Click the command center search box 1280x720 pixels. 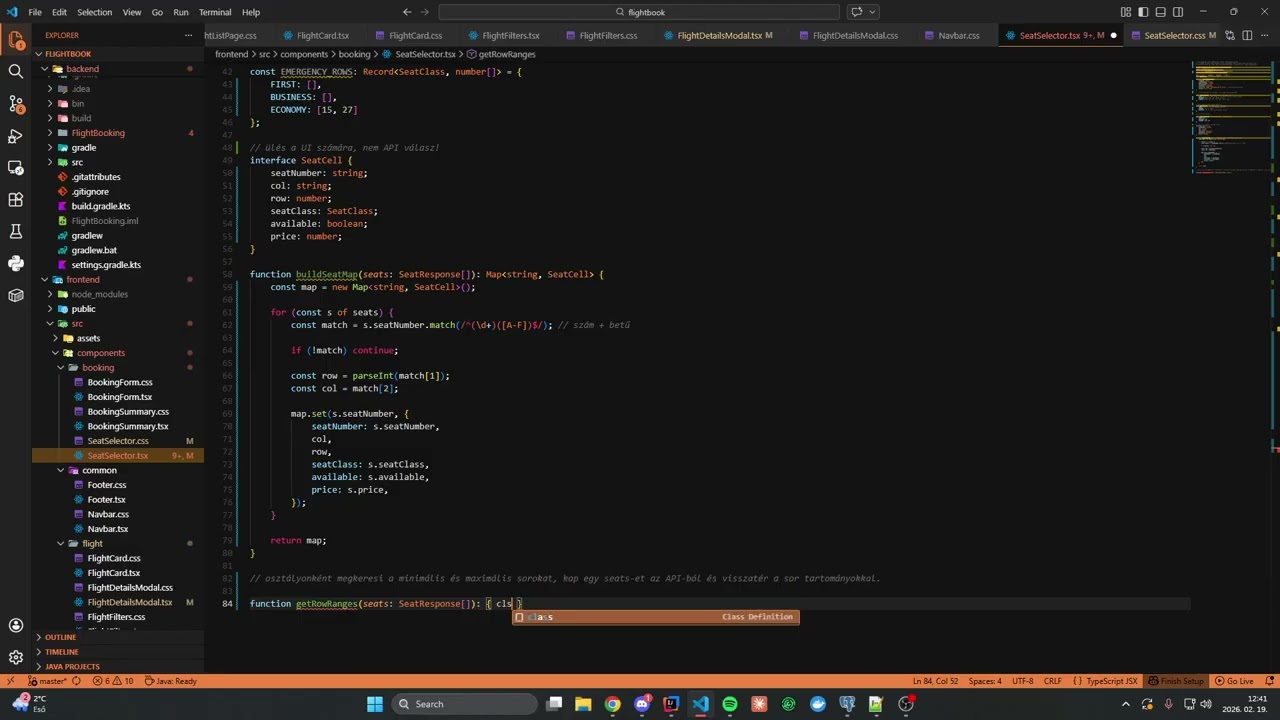point(639,12)
